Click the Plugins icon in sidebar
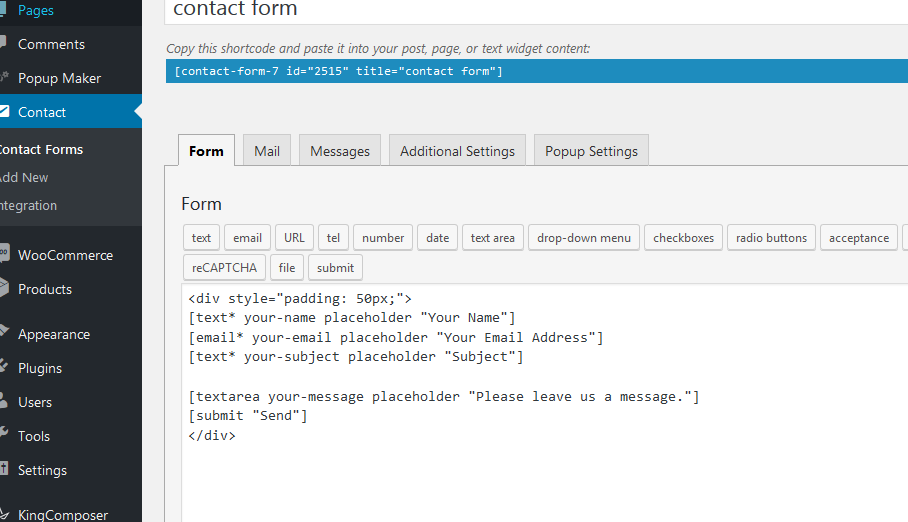The image size is (908, 522). pos(4,368)
